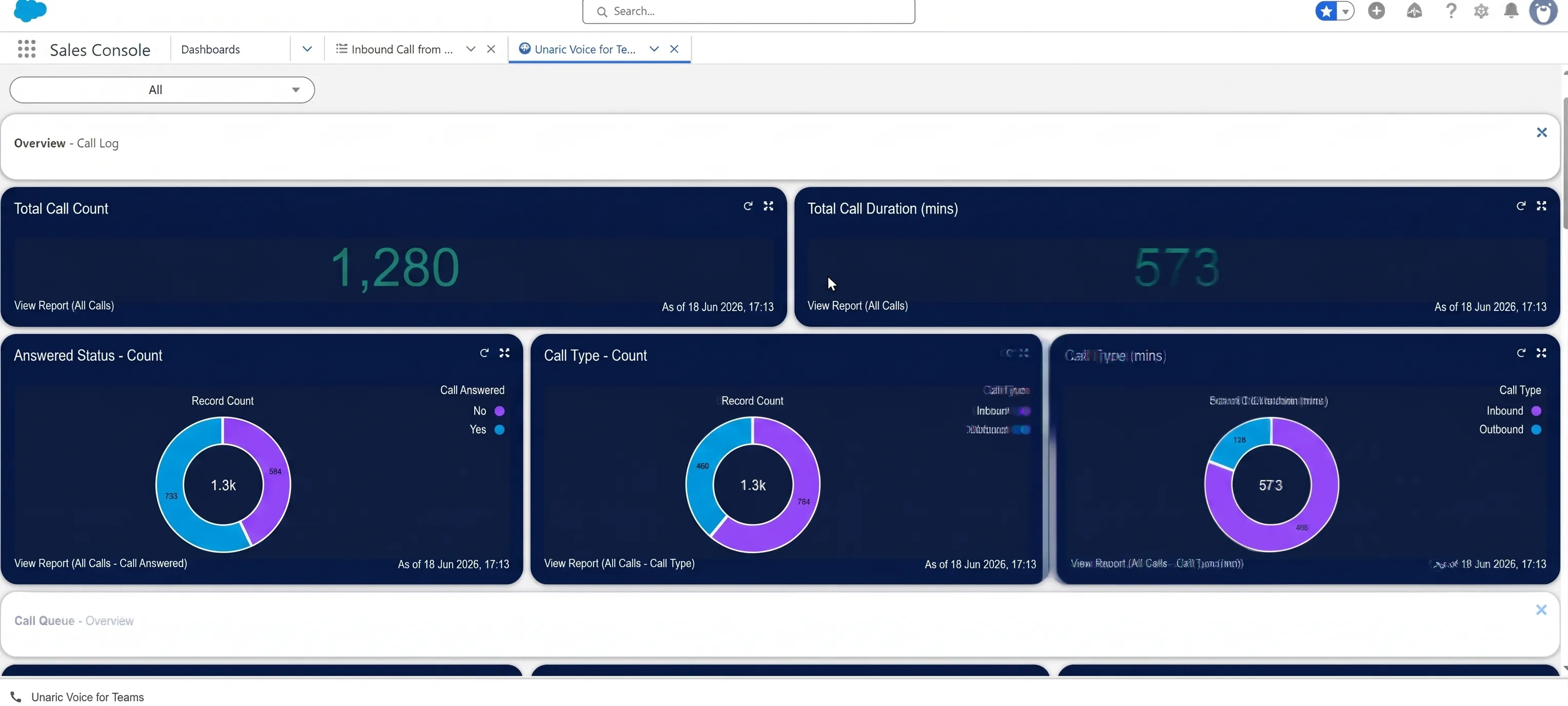Open View Report (All Calls - Call Answered)
Screen dimensions: 1568x706
coord(101,563)
